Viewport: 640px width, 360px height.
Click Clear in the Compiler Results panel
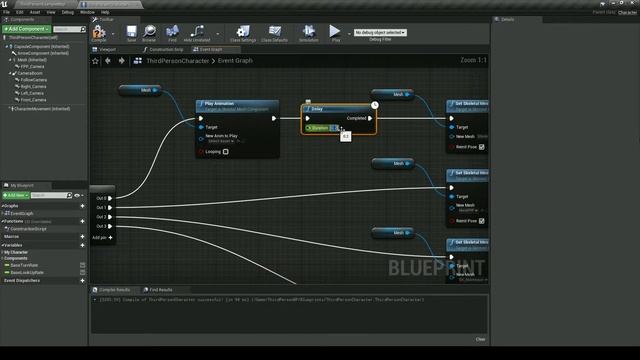[x=480, y=339]
